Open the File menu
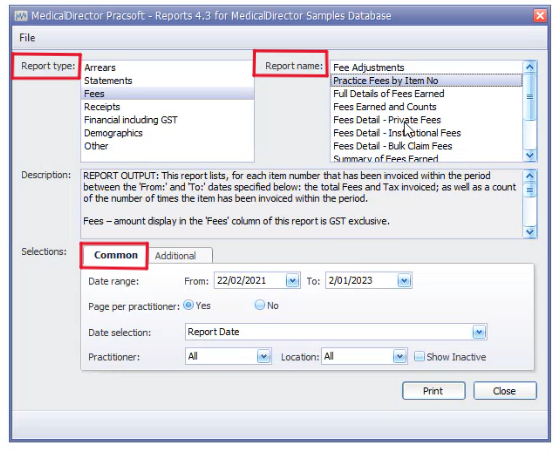The image size is (556, 458). coord(27,38)
